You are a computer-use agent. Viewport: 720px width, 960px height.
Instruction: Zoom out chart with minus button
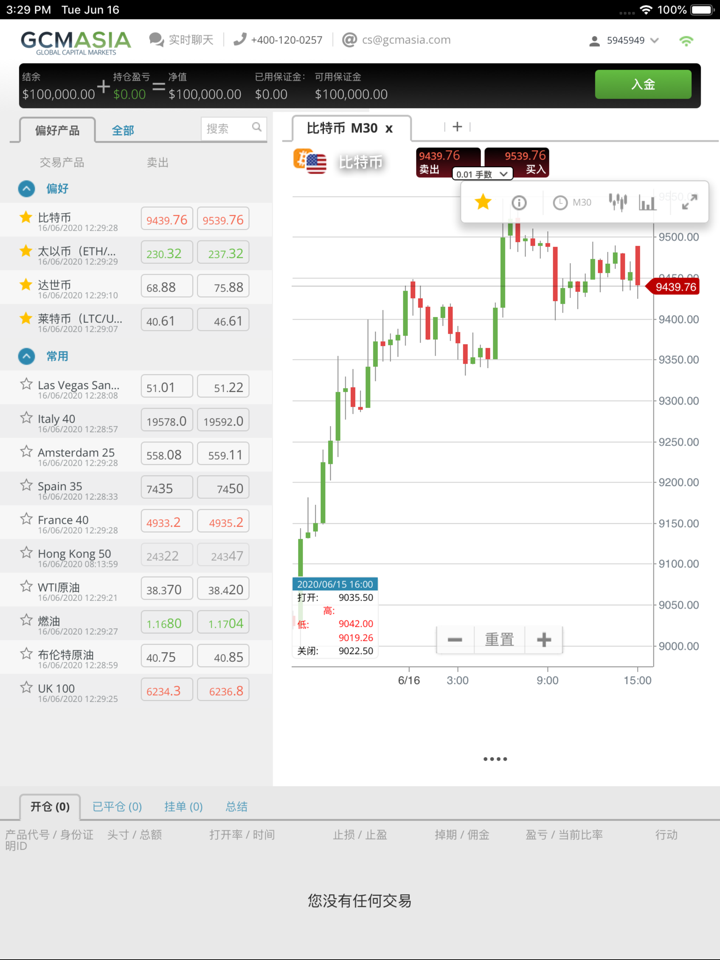(x=455, y=640)
